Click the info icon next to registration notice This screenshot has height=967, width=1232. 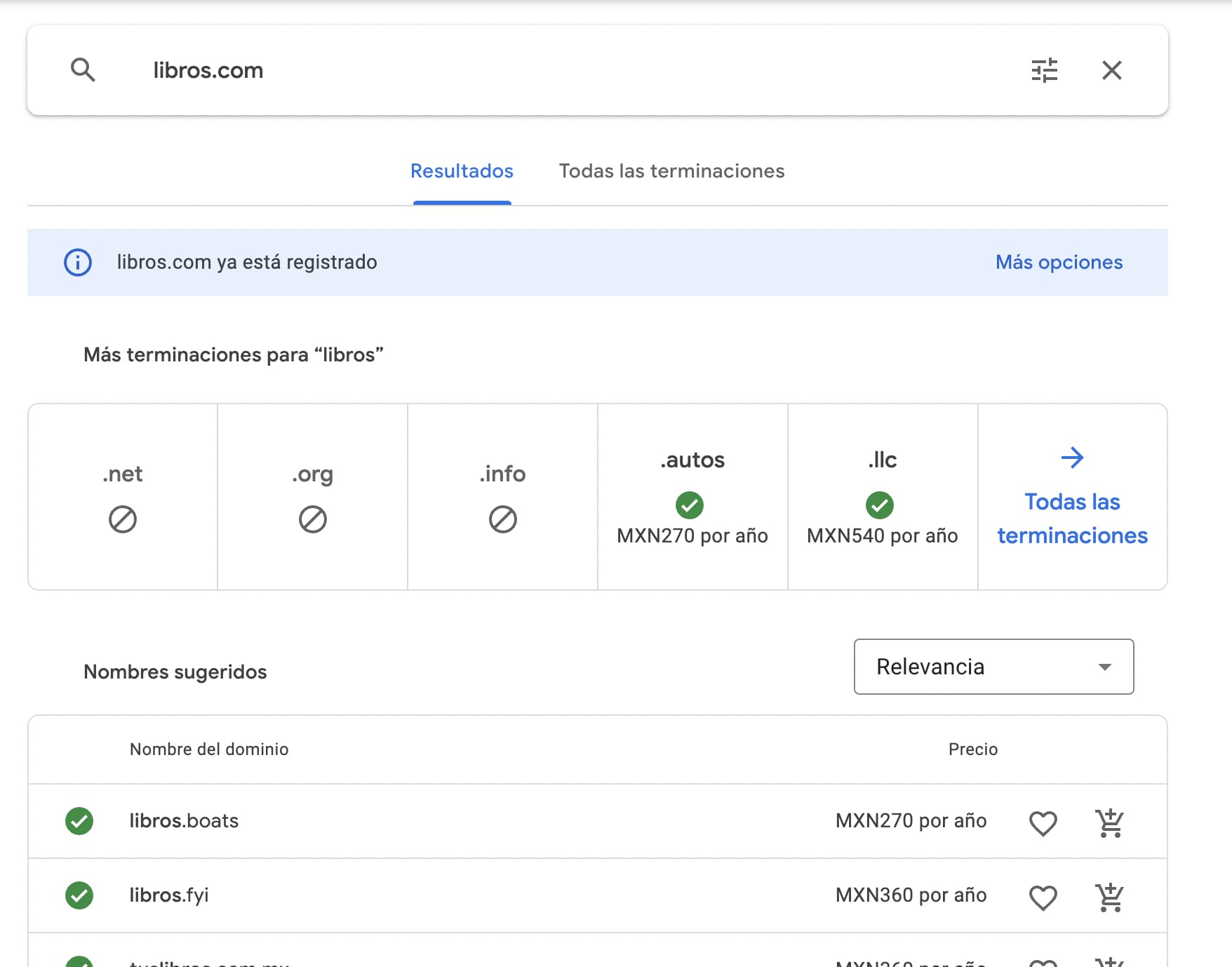pyautogui.click(x=77, y=262)
